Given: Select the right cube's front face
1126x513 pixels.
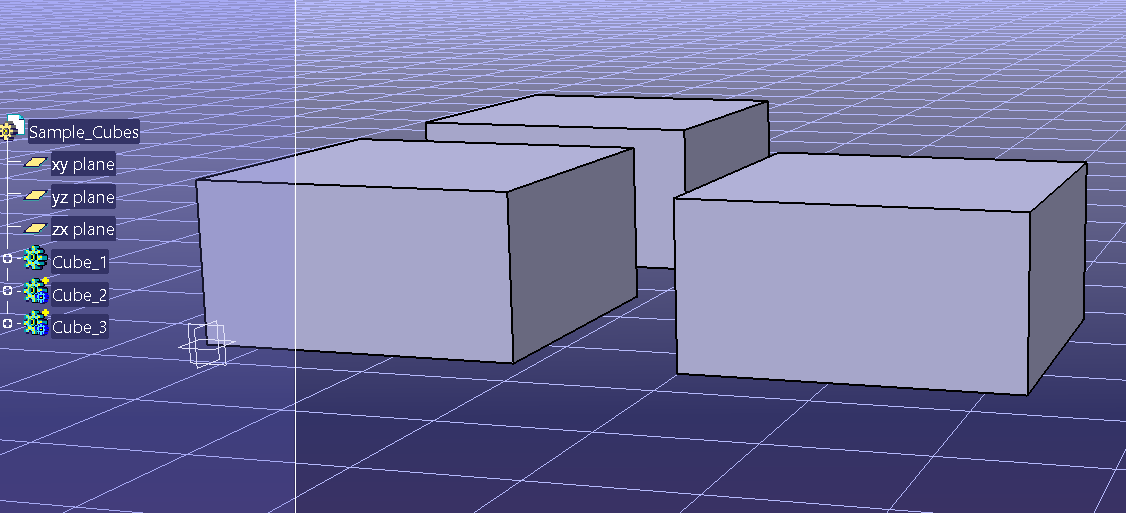Looking at the screenshot, I should pyautogui.click(x=853, y=296).
